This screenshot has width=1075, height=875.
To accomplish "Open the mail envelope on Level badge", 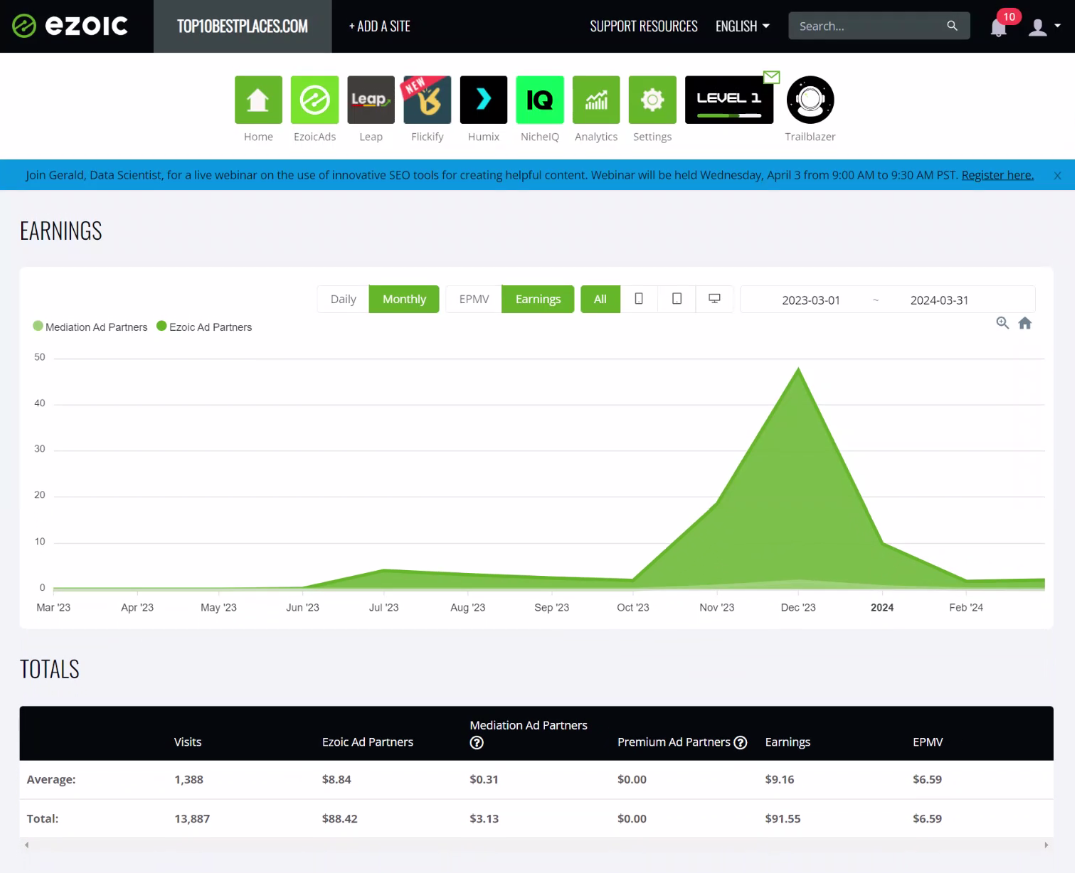I will pyautogui.click(x=772, y=77).
